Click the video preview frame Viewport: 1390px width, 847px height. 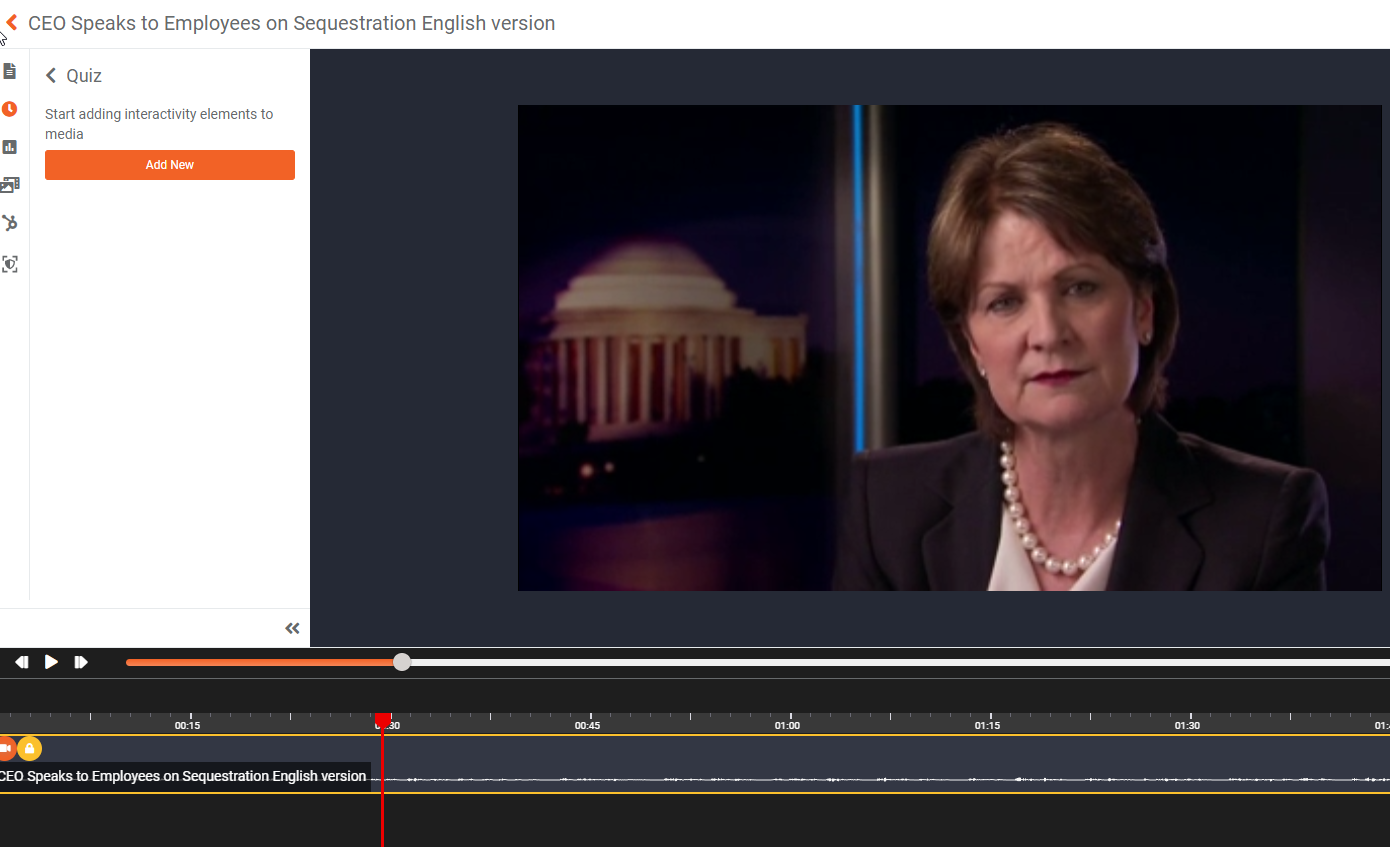tap(949, 348)
